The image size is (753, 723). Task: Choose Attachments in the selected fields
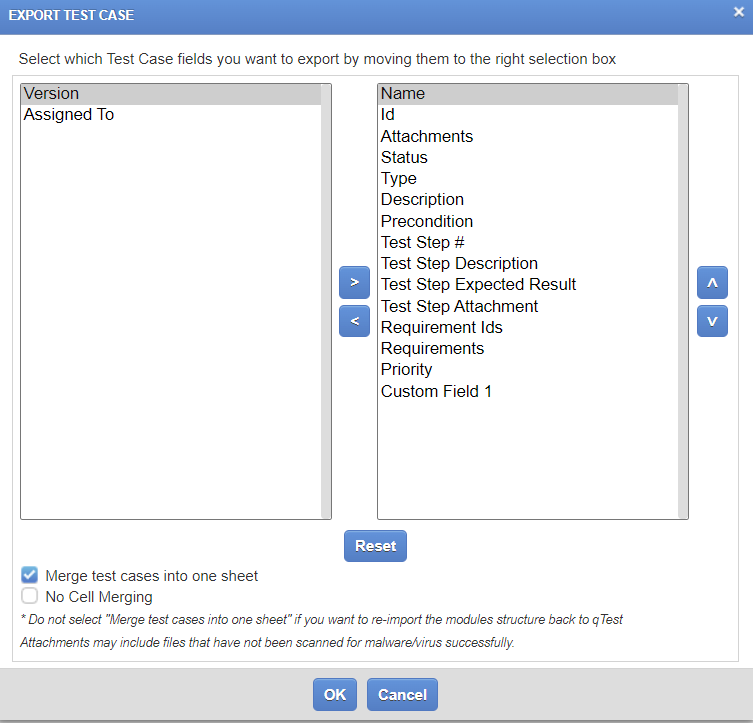(x=427, y=136)
